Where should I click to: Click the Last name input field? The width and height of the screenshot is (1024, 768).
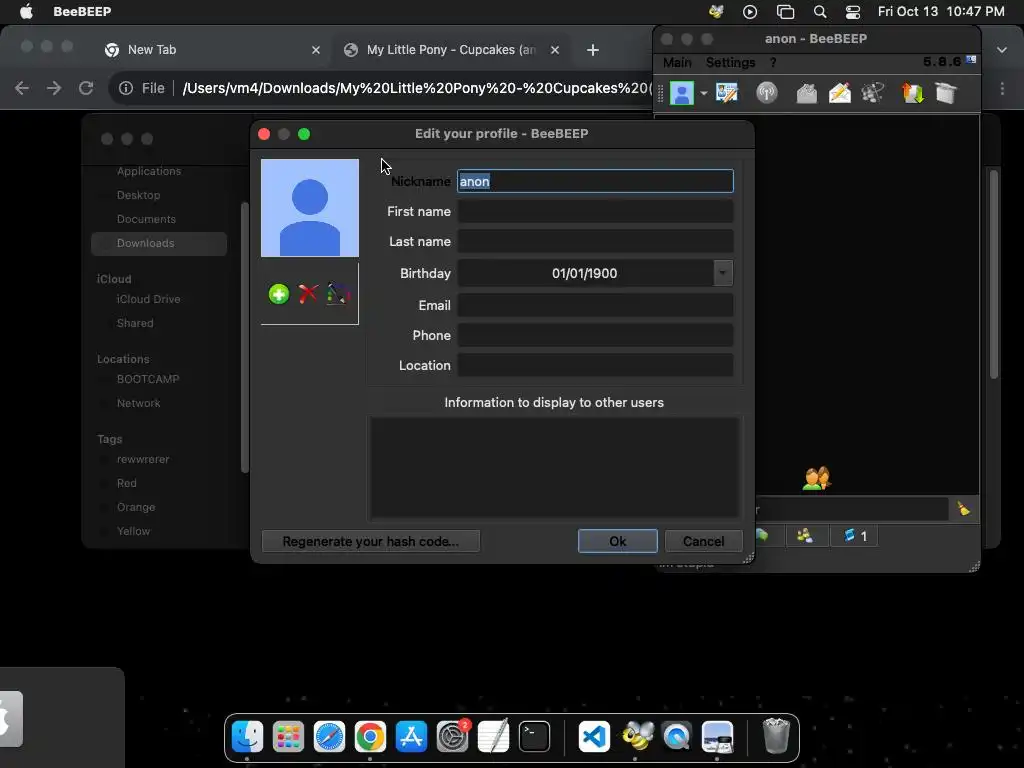595,241
